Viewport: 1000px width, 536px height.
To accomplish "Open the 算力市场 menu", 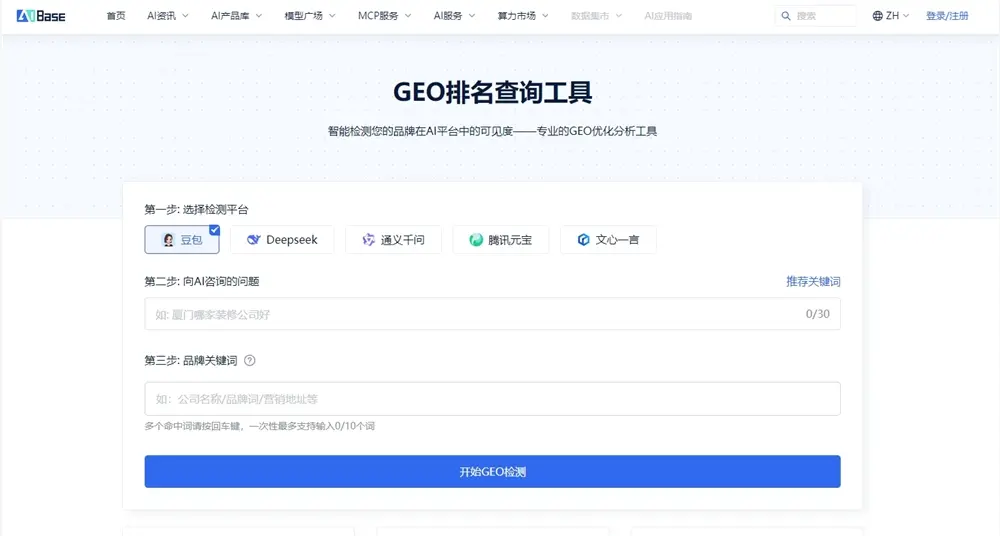I will [x=523, y=16].
